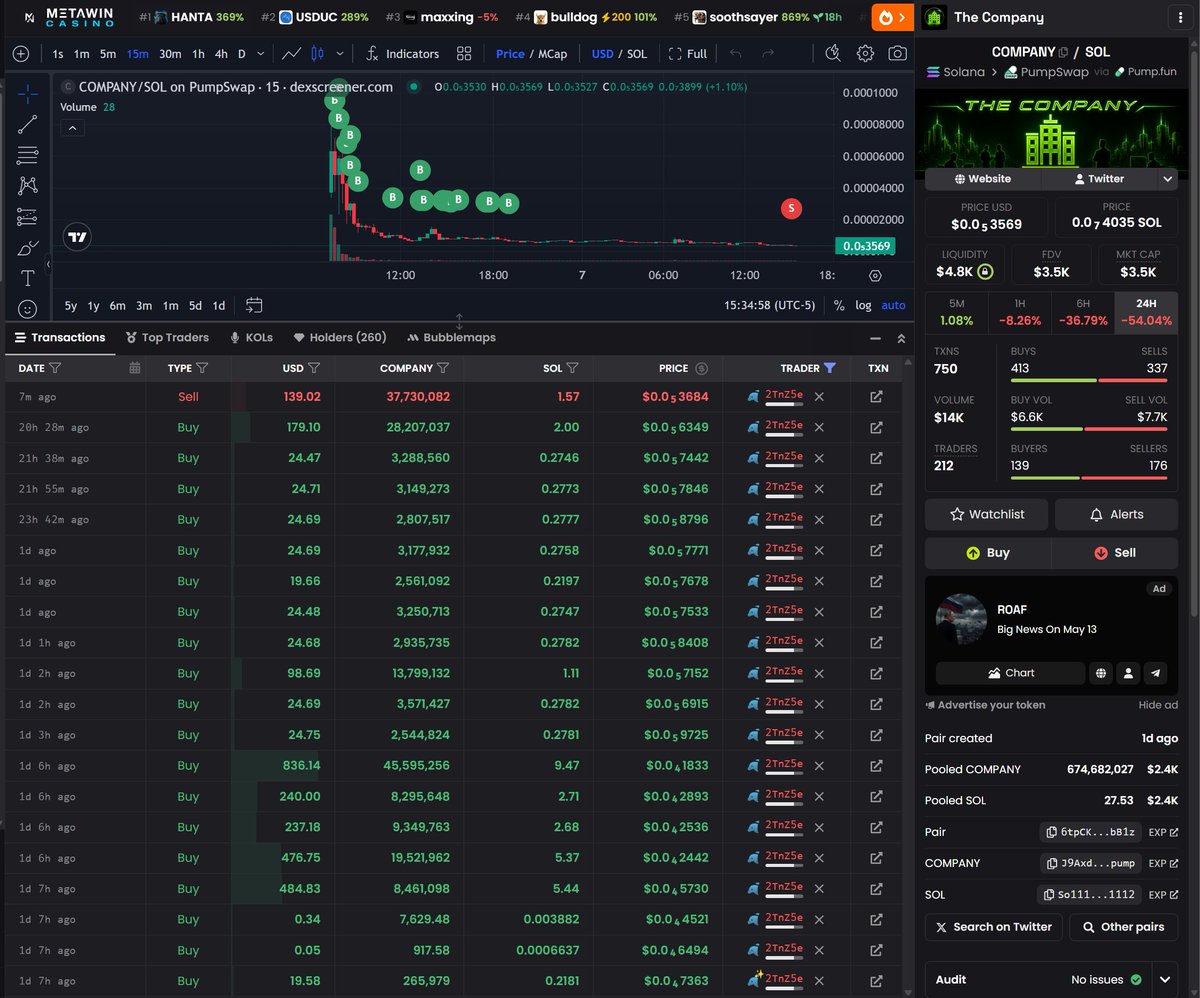Select the pattern drawing tool

pyautogui.click(x=27, y=186)
